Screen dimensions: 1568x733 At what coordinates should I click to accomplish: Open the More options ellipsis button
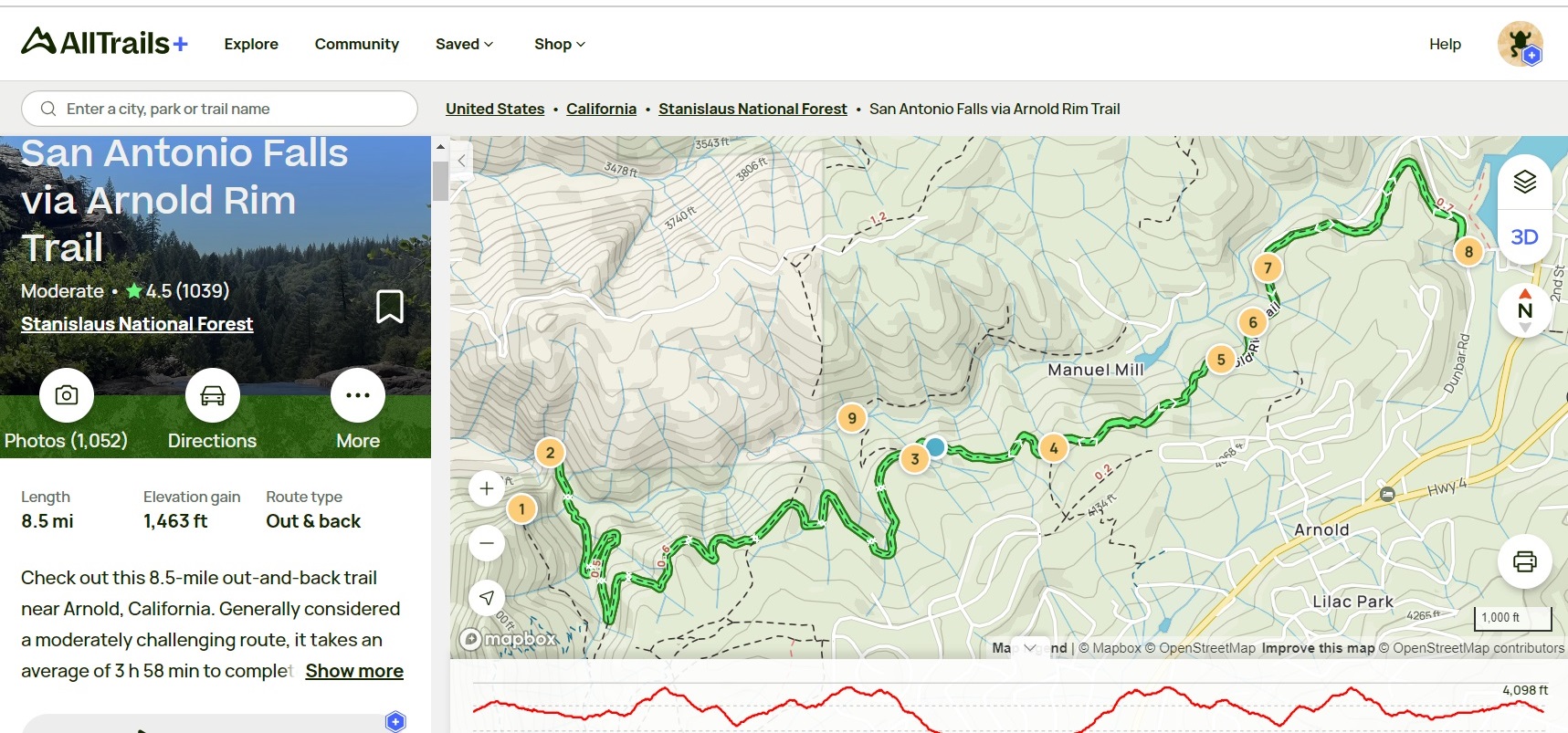358,395
